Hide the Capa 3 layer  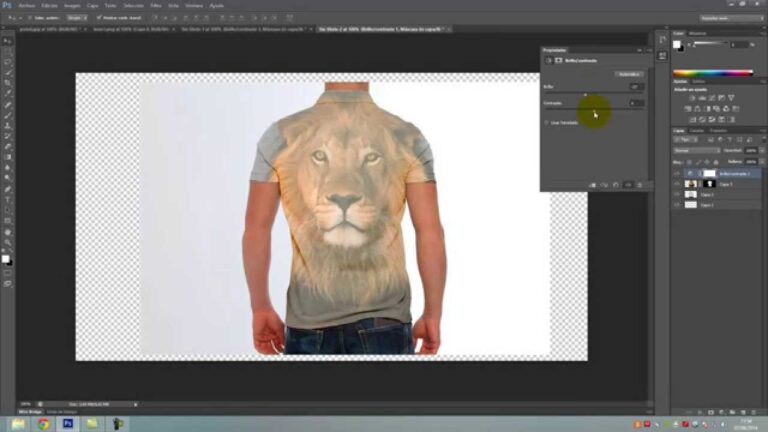677,184
